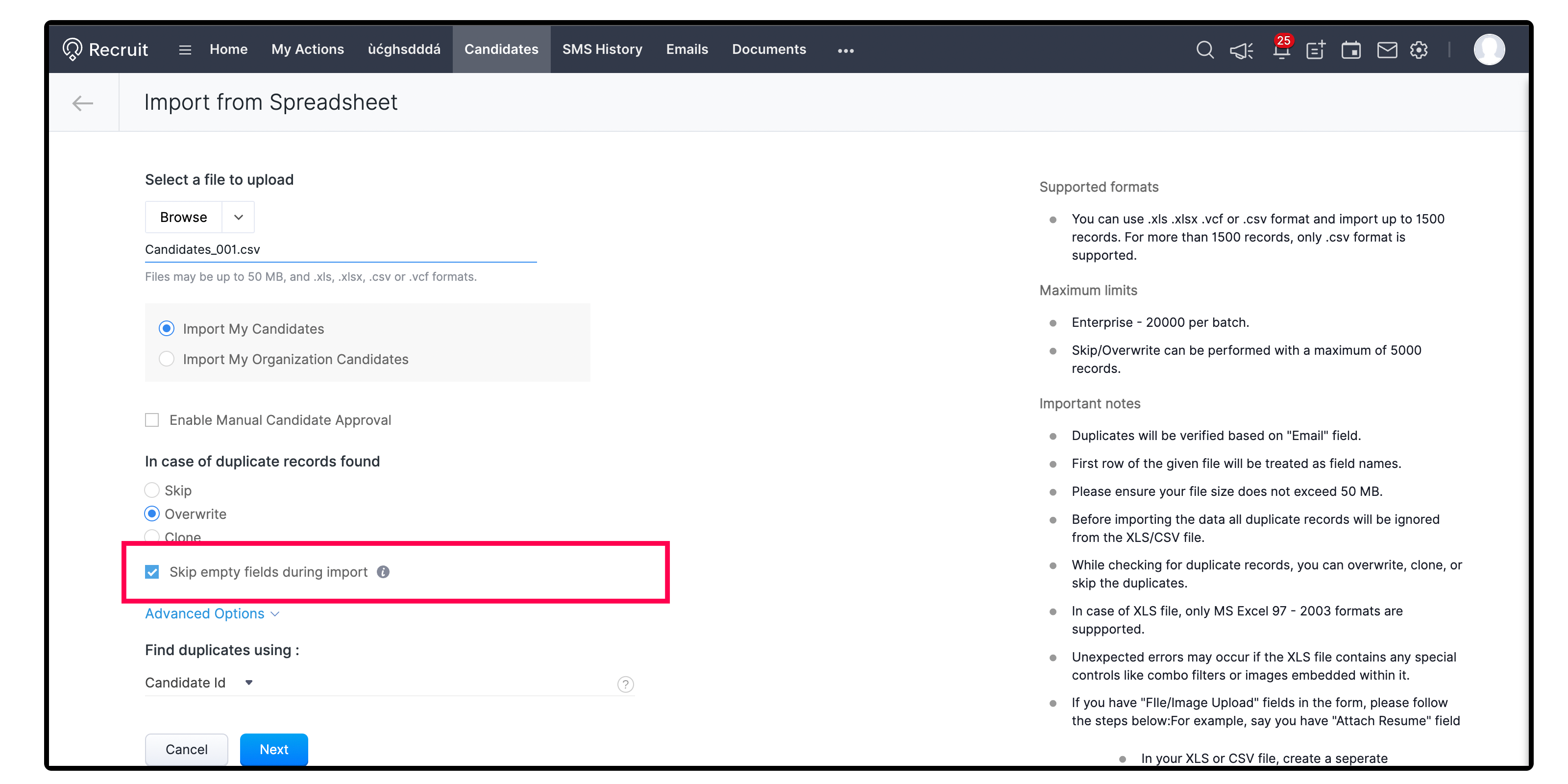Screen dimensions: 1568x784
Task: Select Import My Organization Candidates option
Action: 167,359
